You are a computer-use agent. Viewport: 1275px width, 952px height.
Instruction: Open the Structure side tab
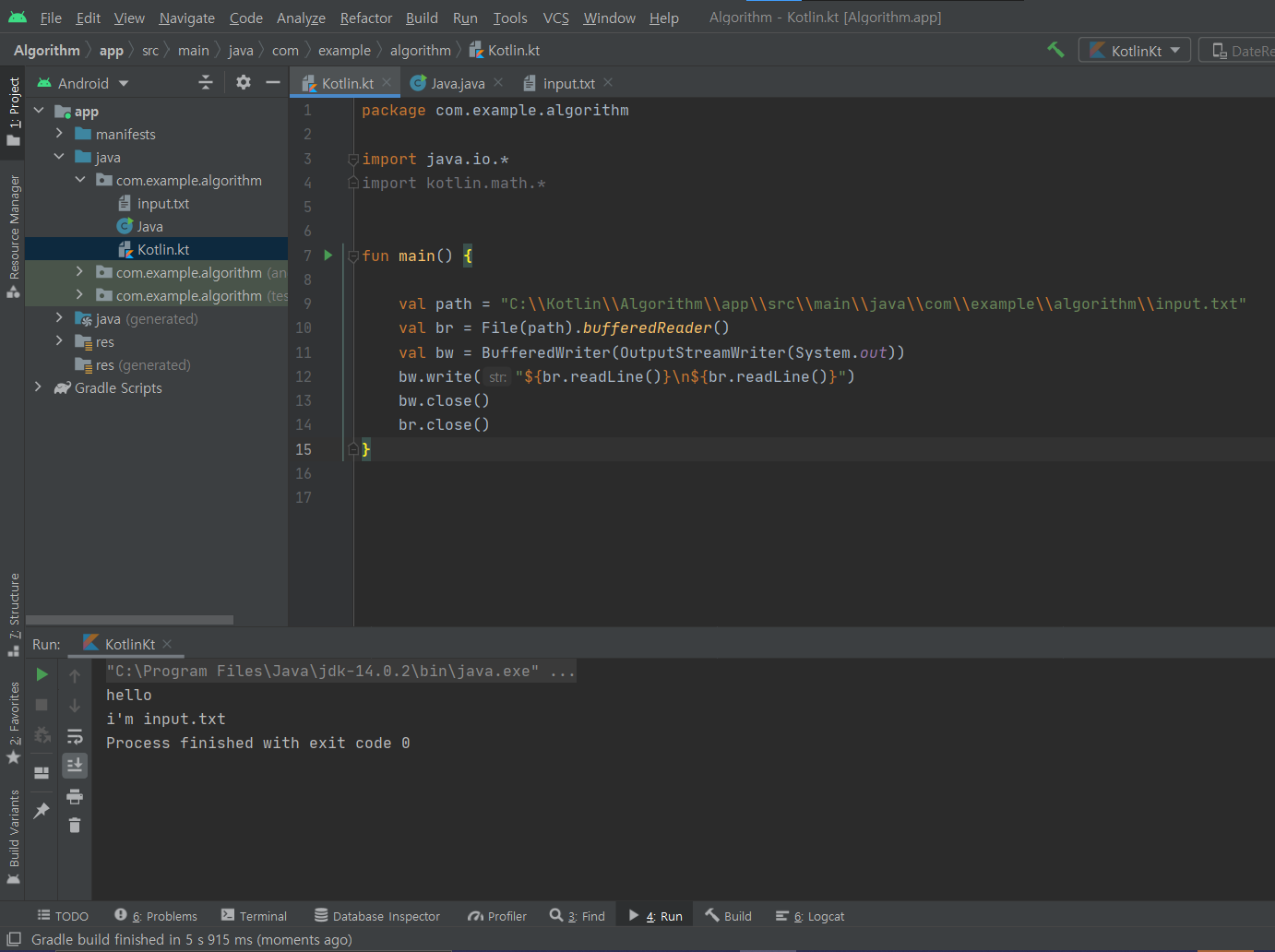pos(13,614)
